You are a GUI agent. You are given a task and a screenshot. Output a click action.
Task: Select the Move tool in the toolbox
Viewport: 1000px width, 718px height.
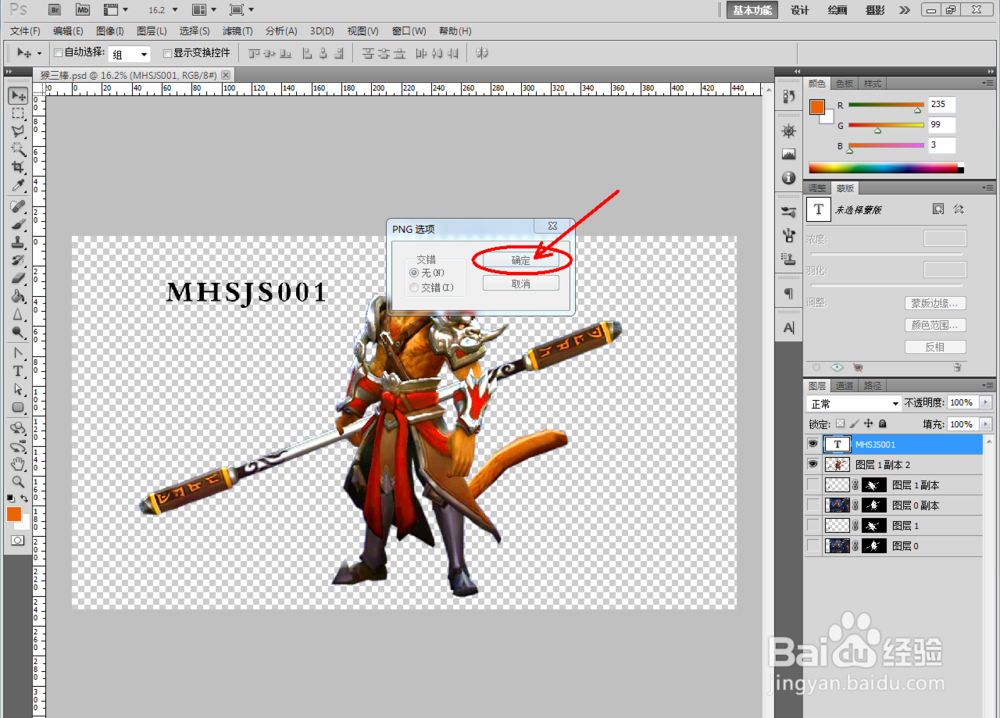(x=18, y=96)
